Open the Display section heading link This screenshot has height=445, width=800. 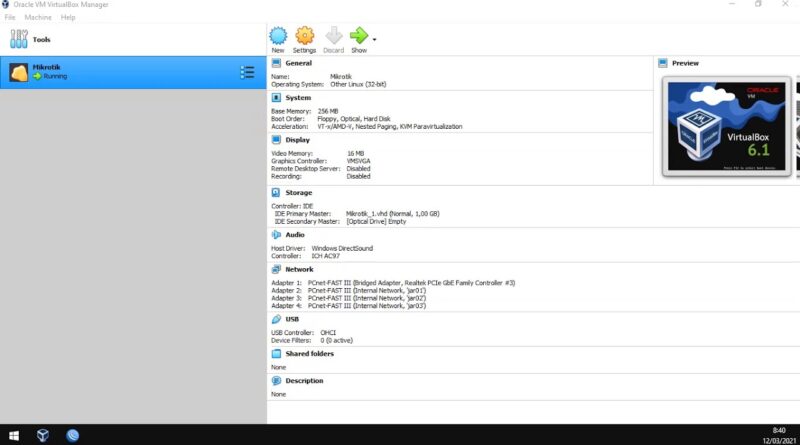(297, 140)
